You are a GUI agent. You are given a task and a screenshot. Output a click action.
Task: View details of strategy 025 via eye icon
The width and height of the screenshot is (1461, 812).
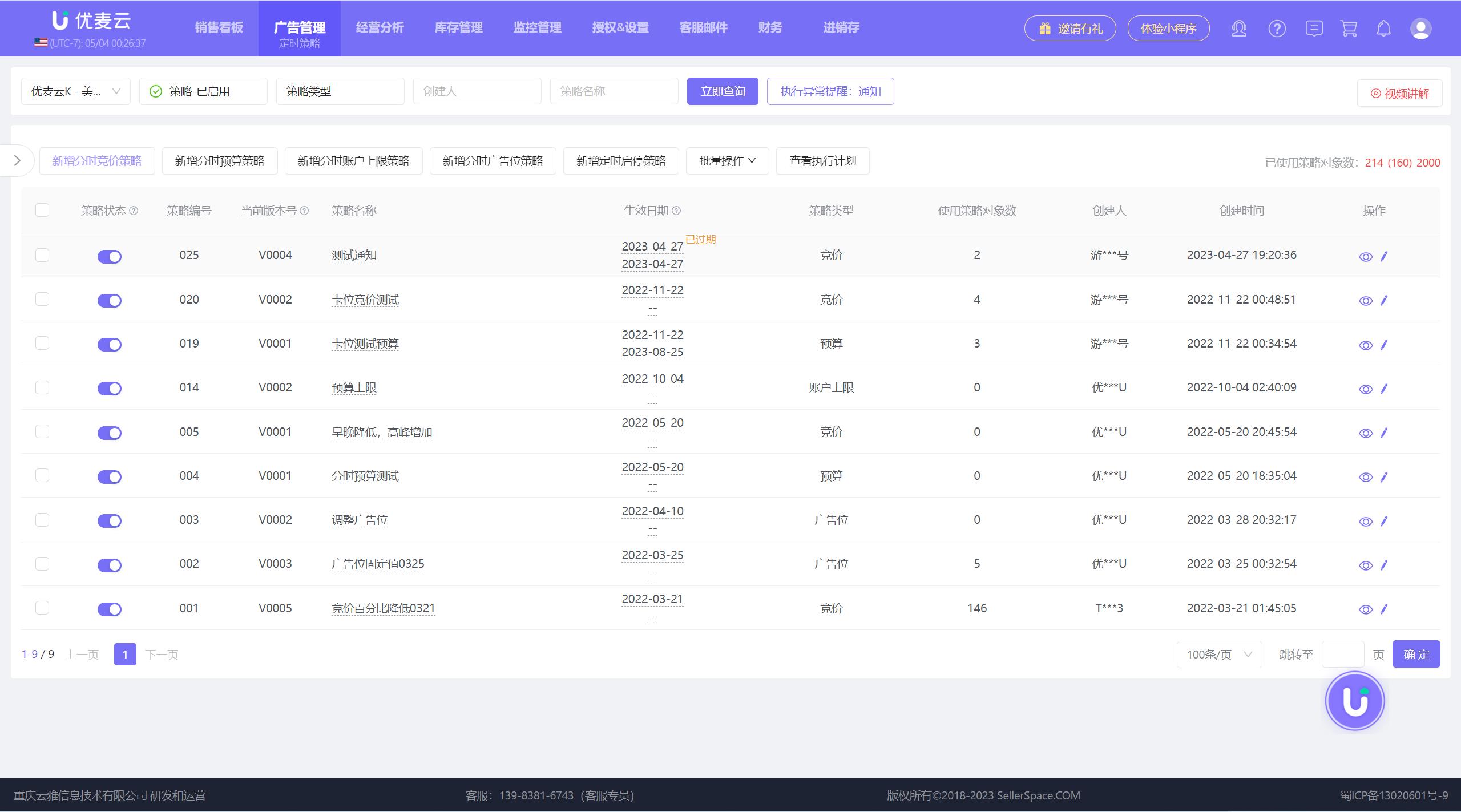(1365, 256)
